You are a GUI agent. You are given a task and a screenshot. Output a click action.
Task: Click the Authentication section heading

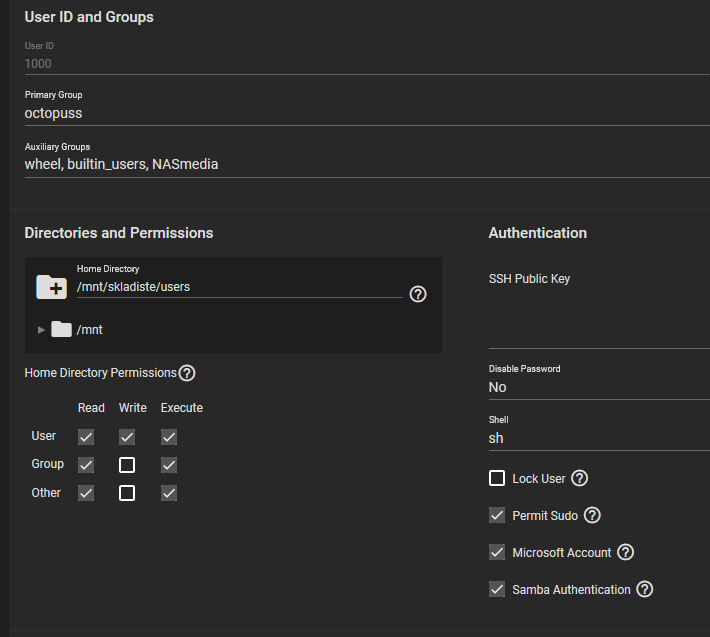[537, 233]
